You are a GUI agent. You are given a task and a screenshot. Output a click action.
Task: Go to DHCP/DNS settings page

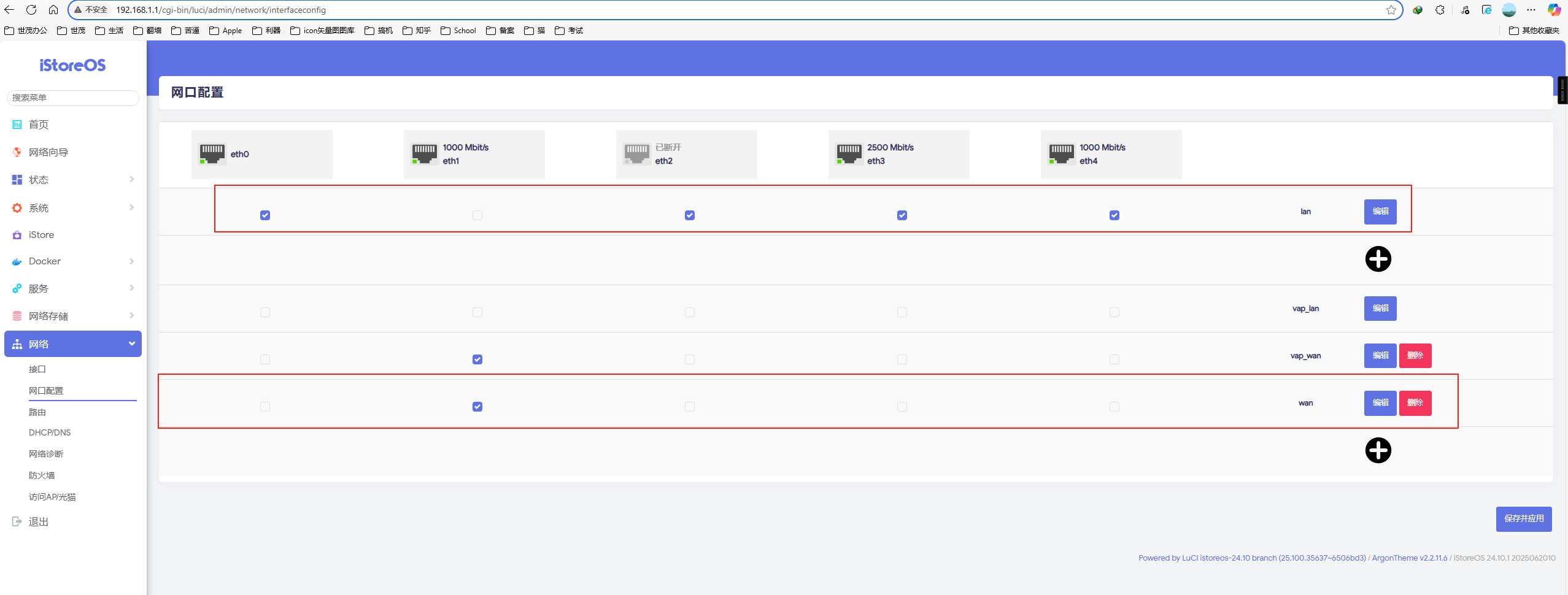[x=50, y=432]
